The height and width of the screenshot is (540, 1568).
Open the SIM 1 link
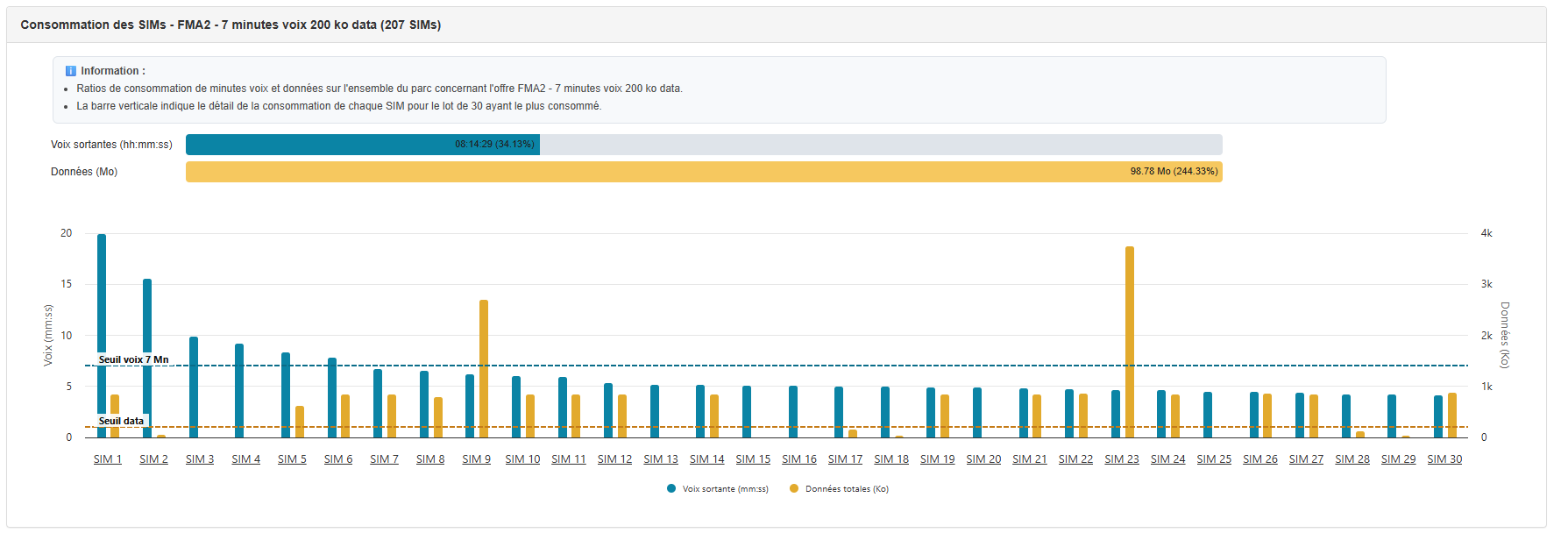108,459
